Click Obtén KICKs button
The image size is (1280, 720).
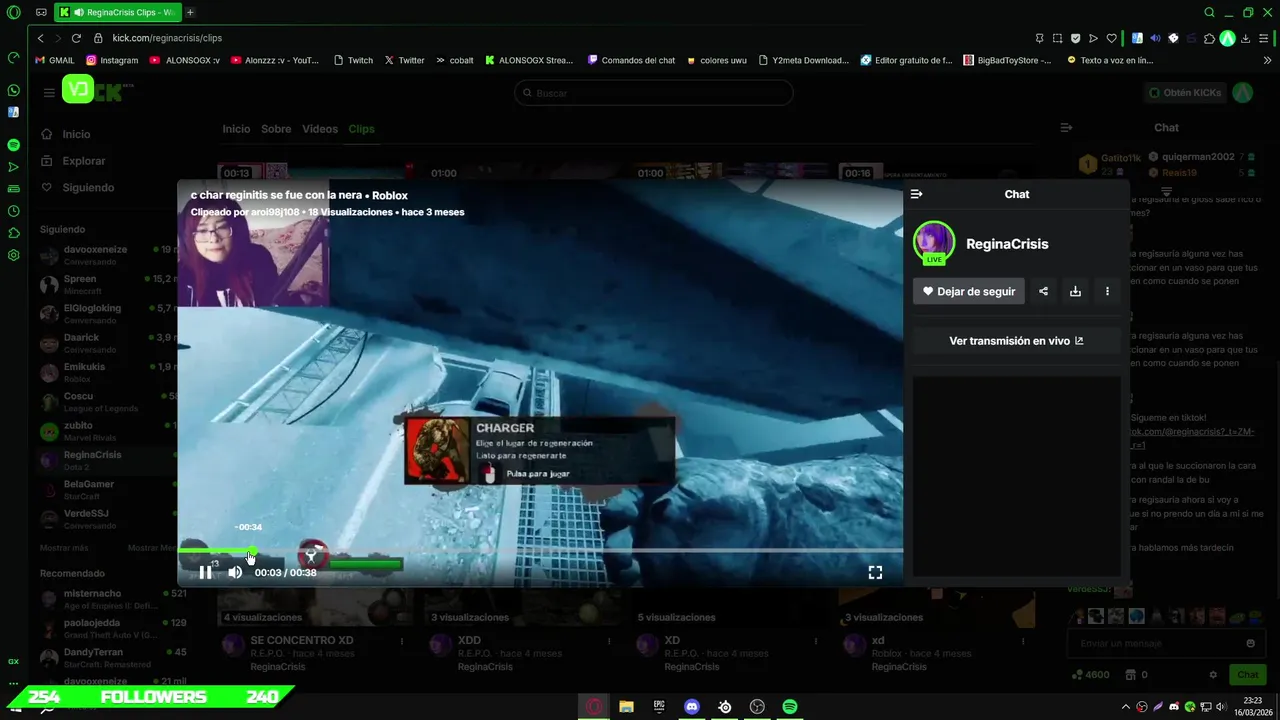(1185, 93)
